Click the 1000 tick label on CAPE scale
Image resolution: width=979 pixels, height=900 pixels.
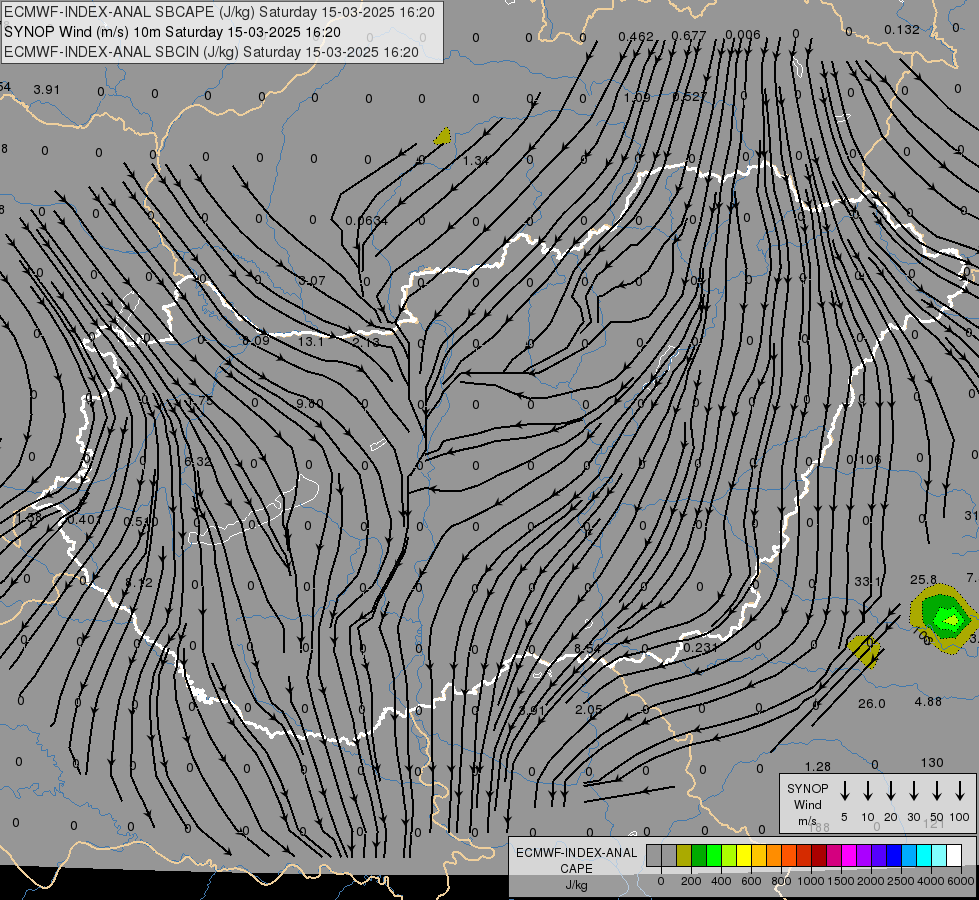pos(810,881)
